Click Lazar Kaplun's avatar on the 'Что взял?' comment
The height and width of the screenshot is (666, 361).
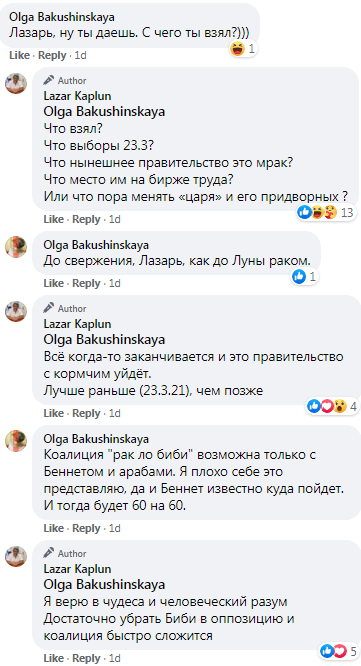click(16, 83)
